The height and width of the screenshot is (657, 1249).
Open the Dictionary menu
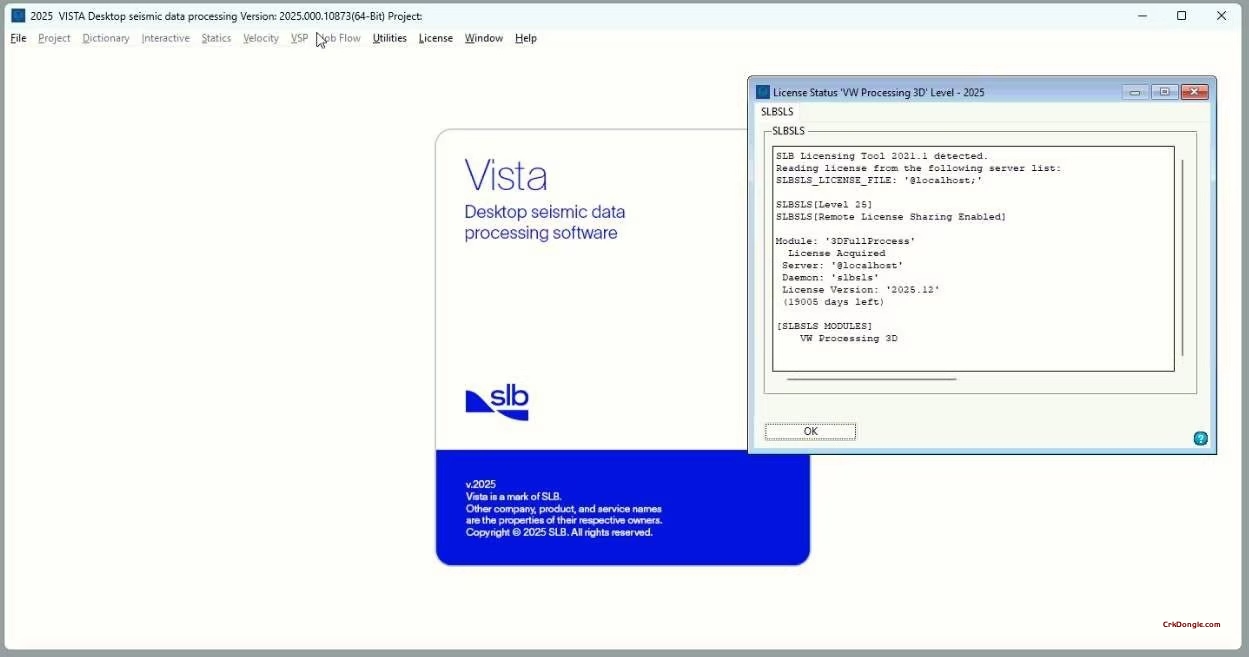[105, 38]
